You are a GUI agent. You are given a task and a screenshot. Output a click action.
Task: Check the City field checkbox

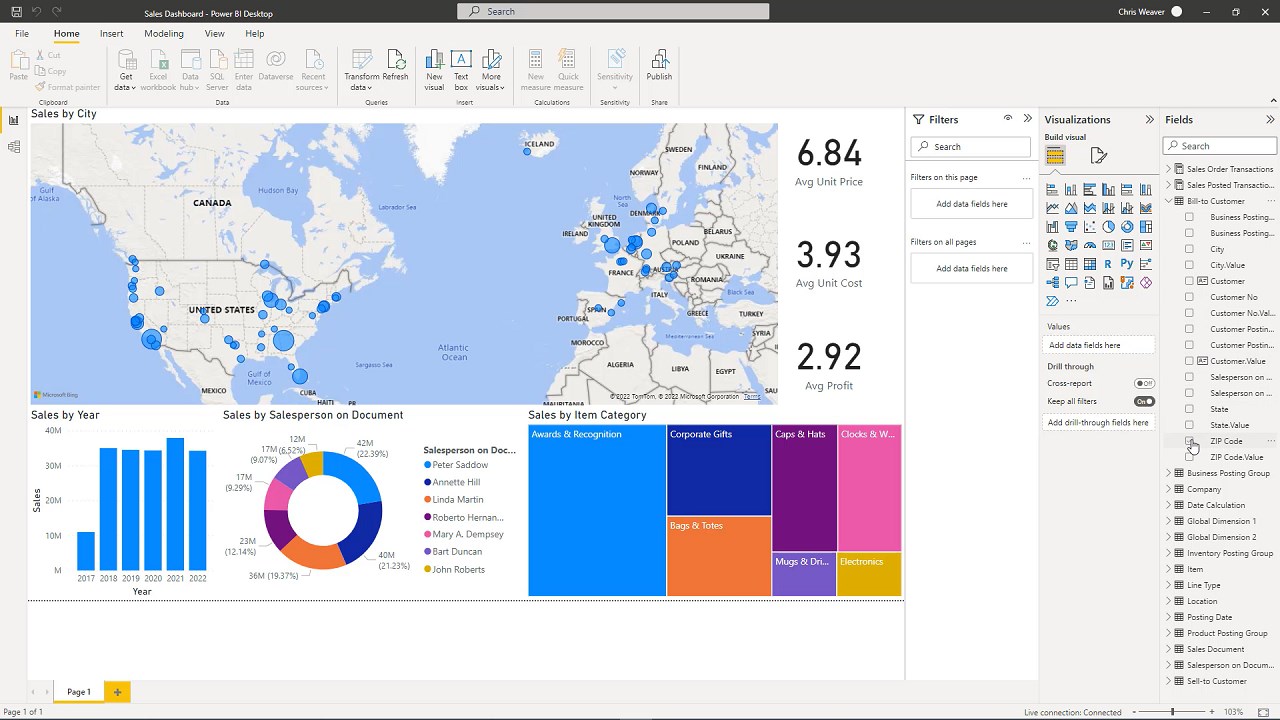pyautogui.click(x=1189, y=249)
